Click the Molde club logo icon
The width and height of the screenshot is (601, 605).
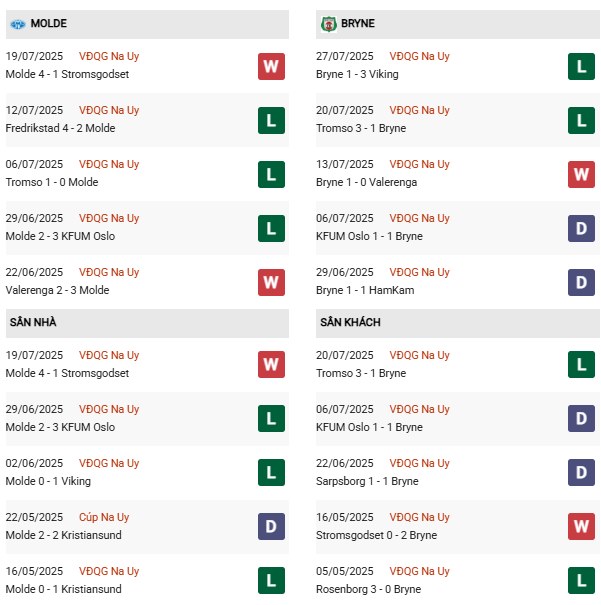(18, 24)
